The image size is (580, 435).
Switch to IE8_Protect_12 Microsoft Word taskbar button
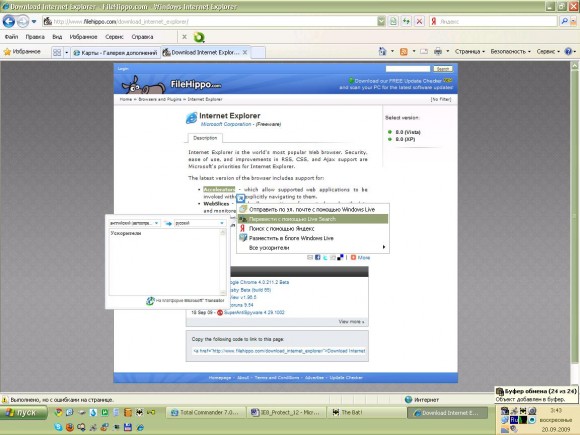286,412
